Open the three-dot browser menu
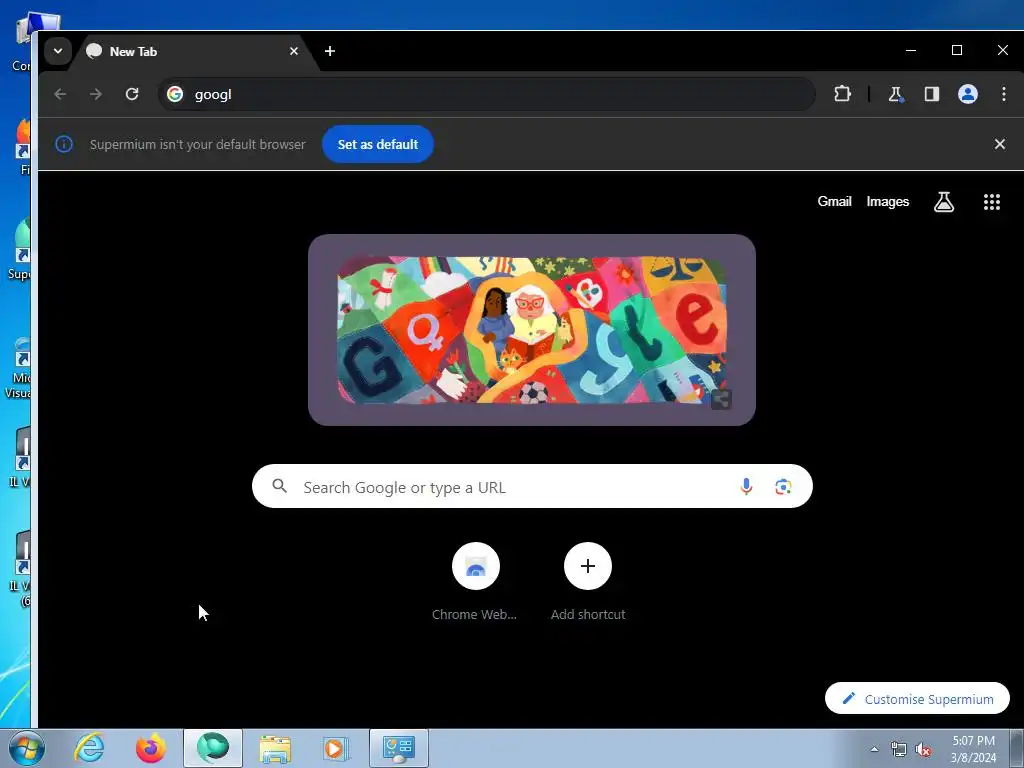This screenshot has width=1024, height=768. pyautogui.click(x=1004, y=94)
